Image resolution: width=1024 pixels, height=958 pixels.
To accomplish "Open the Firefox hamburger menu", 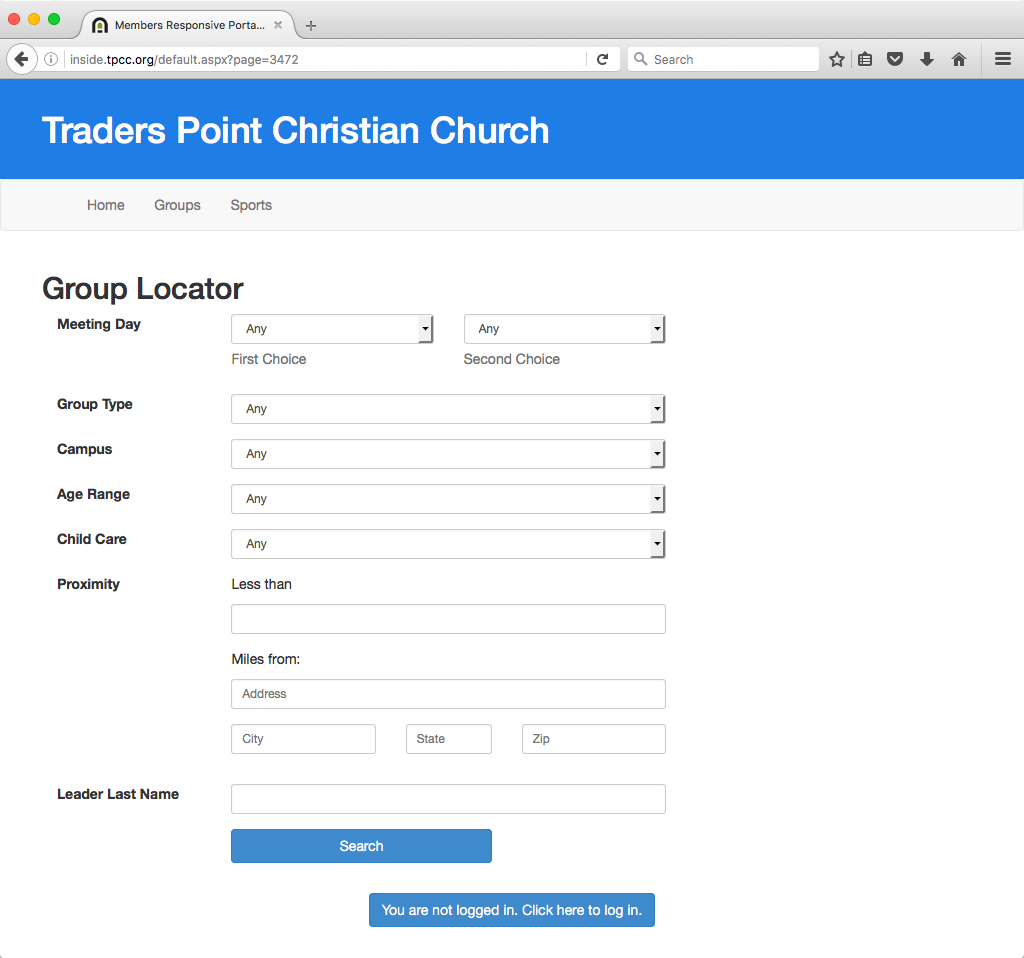I will click(x=1003, y=59).
